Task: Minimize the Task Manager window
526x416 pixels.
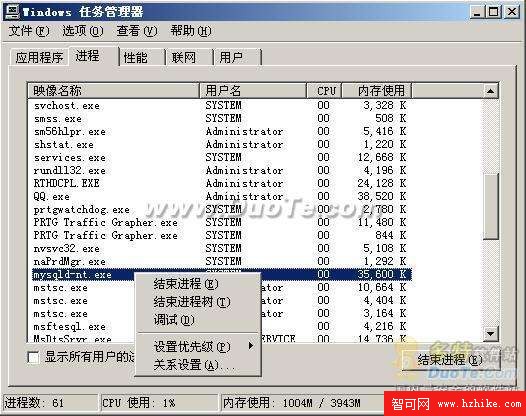Action: [x=477, y=12]
